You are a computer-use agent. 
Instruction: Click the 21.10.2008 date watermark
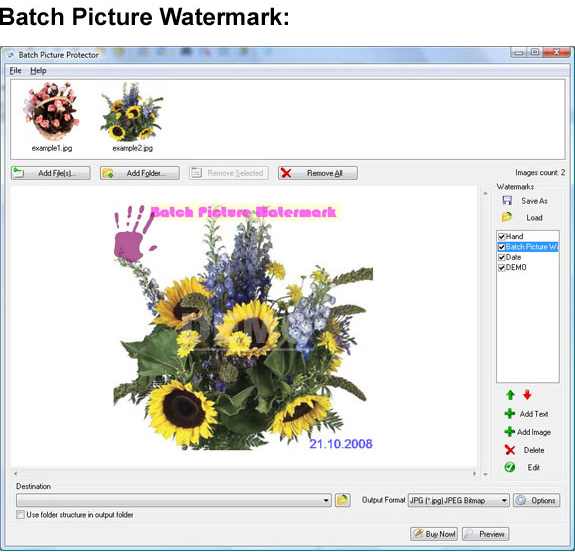point(341,444)
